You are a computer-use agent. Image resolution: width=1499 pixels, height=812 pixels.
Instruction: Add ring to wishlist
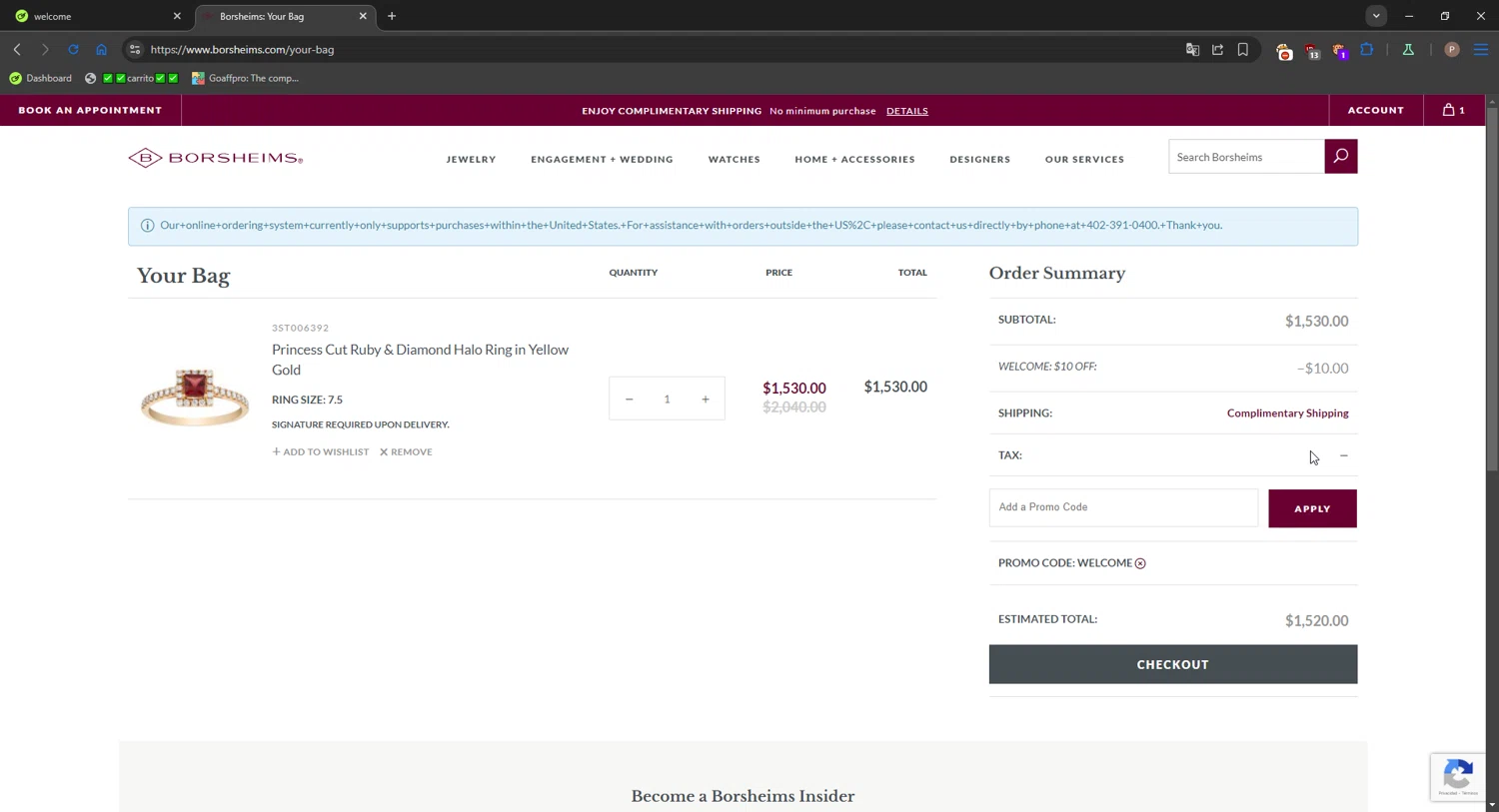click(321, 451)
